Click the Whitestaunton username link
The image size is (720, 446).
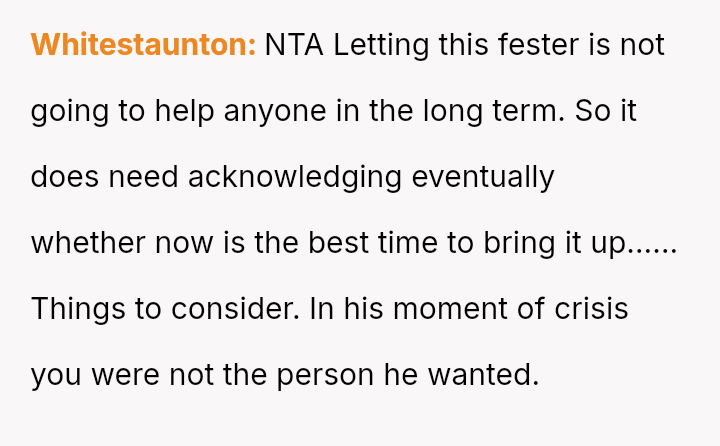coord(143,45)
